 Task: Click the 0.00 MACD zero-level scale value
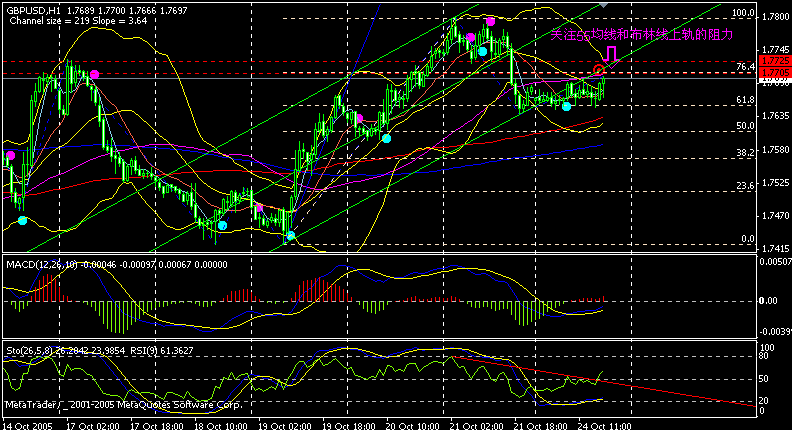(768, 301)
